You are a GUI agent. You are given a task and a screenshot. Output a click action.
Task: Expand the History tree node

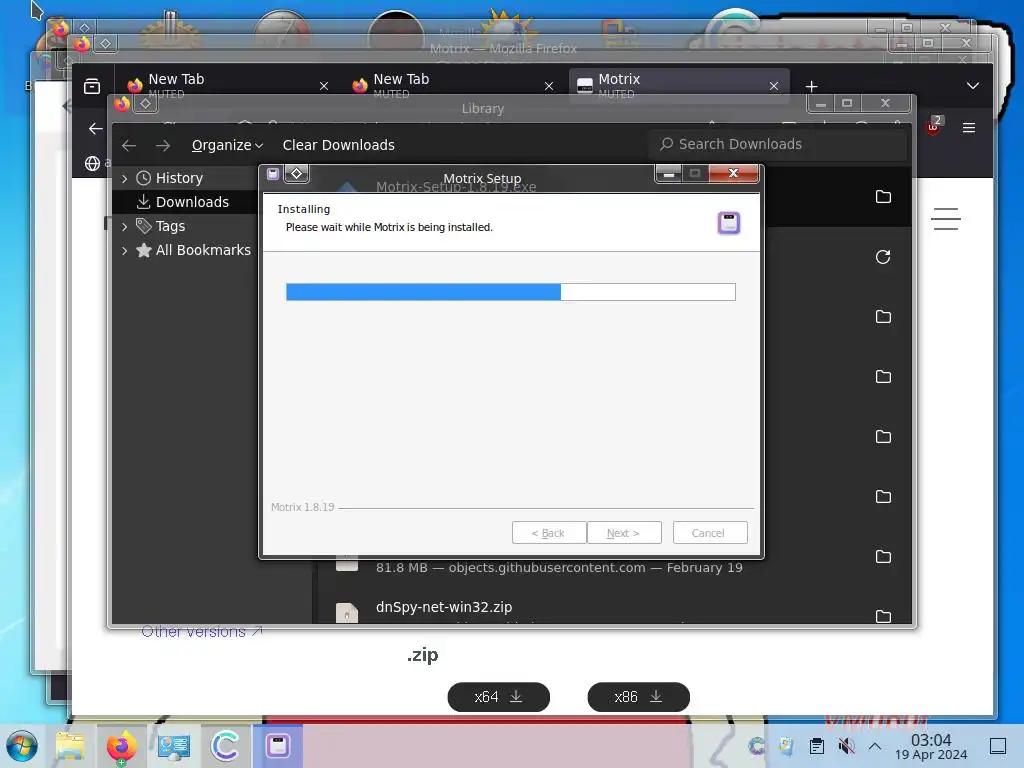[125, 178]
